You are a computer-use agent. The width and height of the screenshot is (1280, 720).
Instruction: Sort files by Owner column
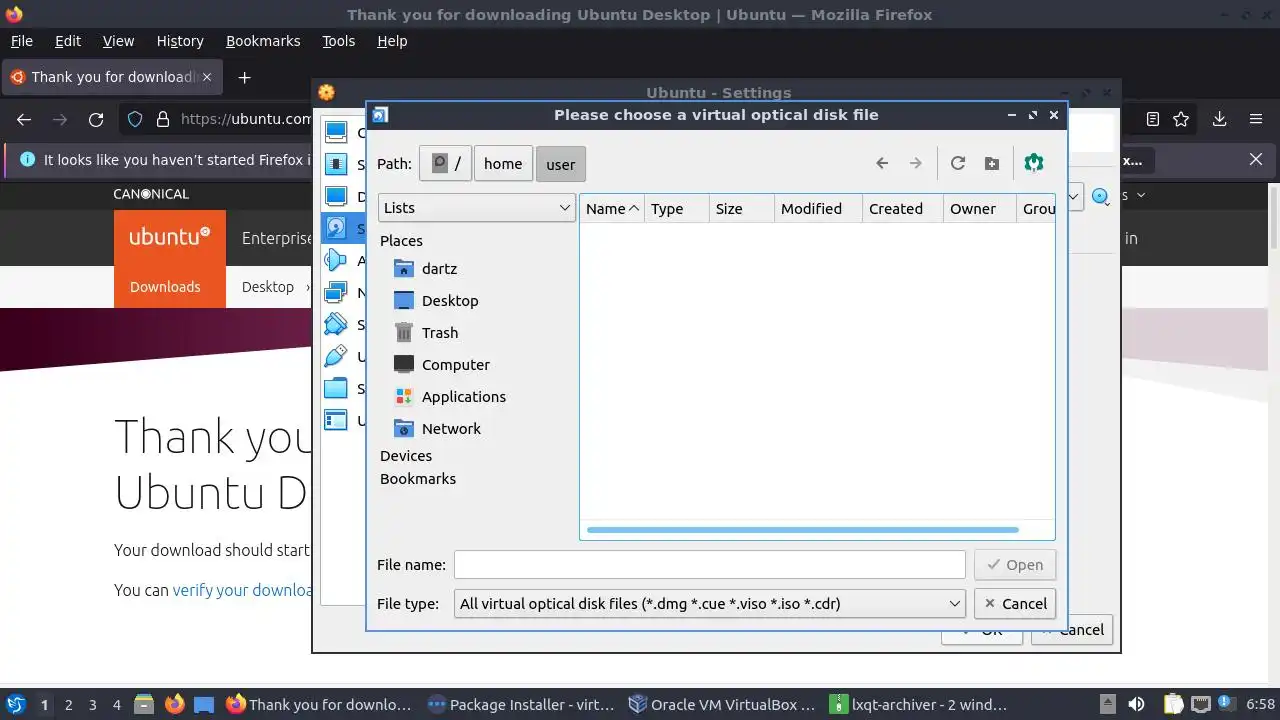click(980, 209)
